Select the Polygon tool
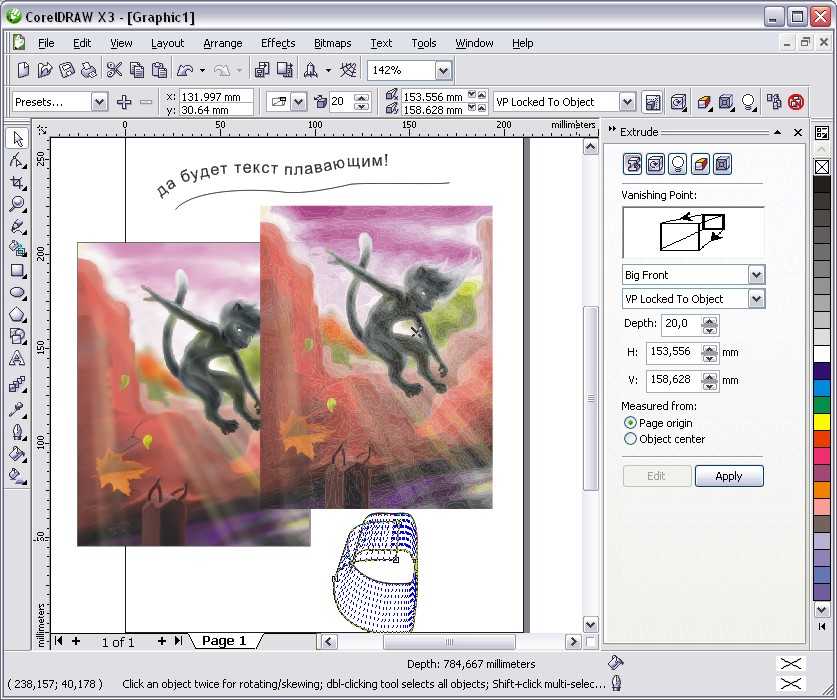837x700 pixels. coord(18,314)
